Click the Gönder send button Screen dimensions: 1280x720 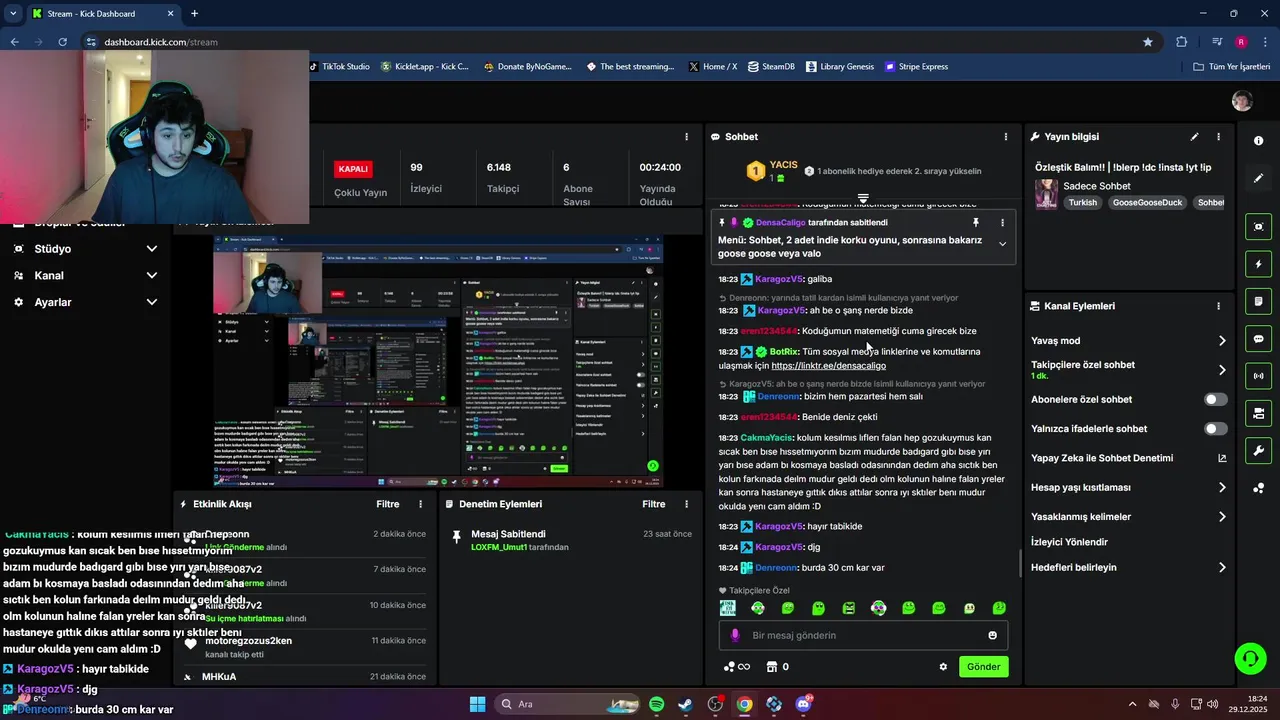click(x=983, y=667)
